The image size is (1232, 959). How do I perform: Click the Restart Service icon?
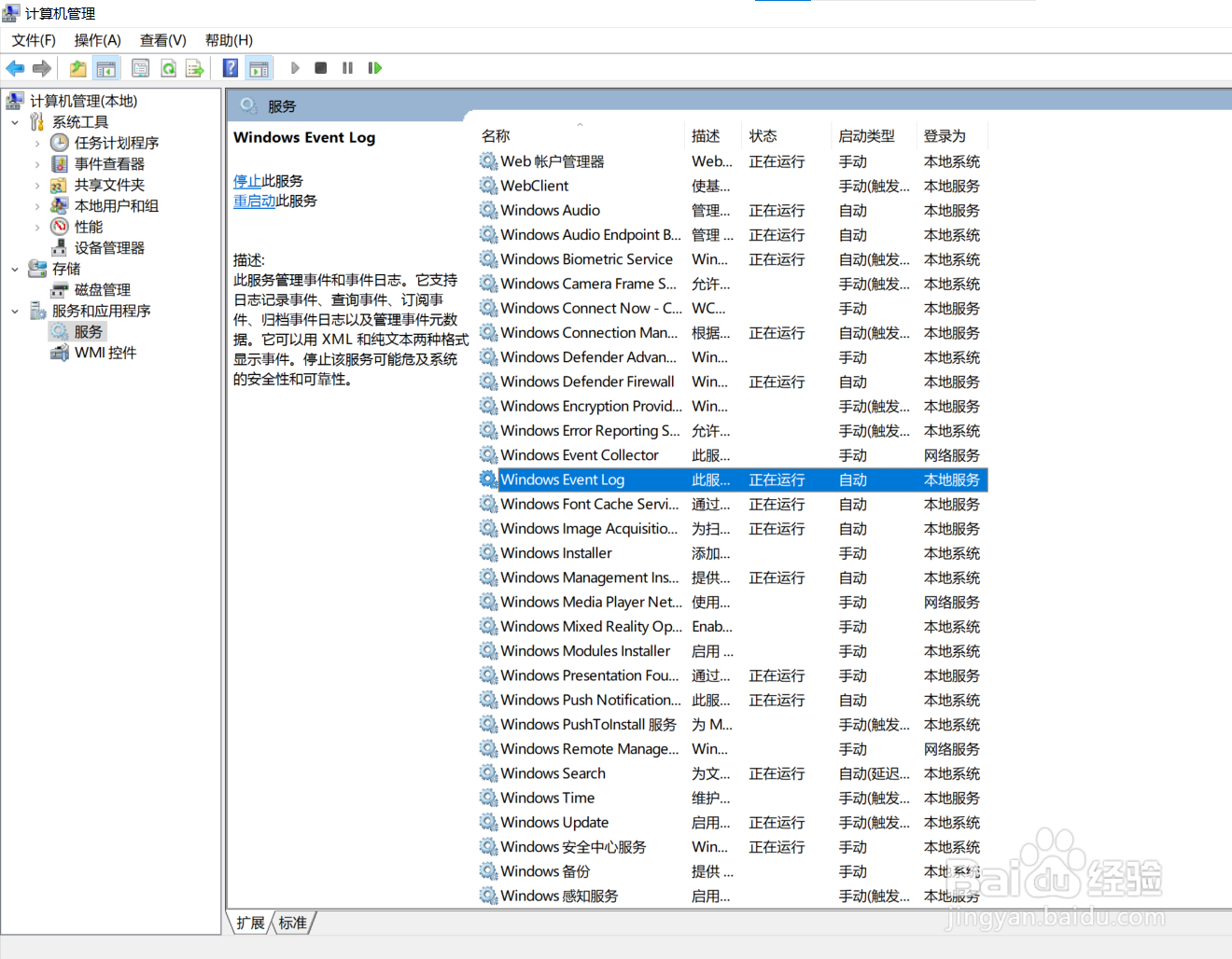375,68
